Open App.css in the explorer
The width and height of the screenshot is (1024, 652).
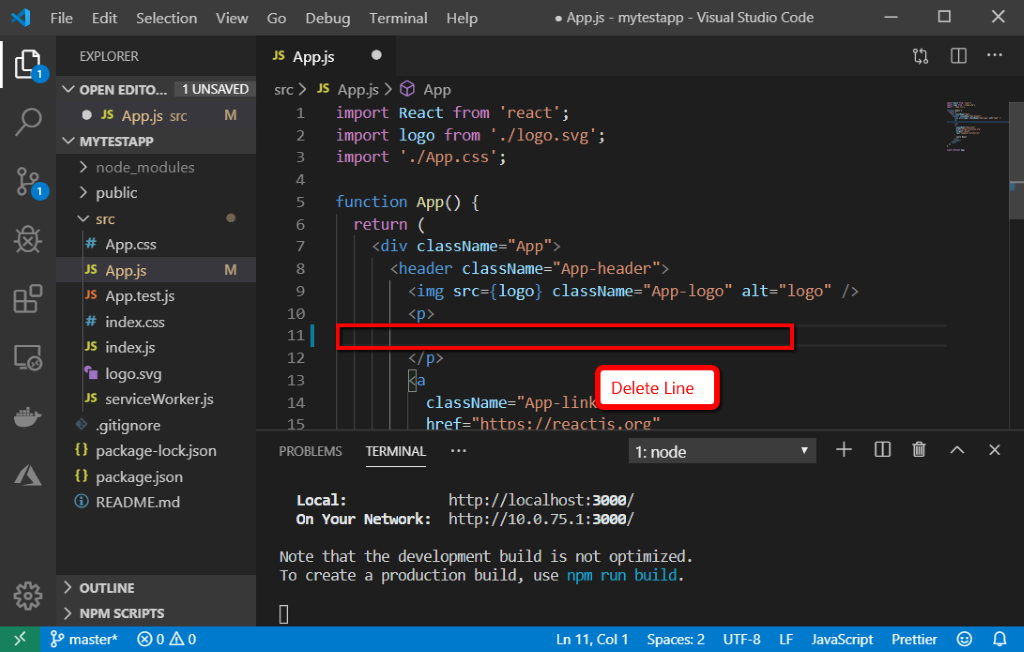click(x=131, y=244)
